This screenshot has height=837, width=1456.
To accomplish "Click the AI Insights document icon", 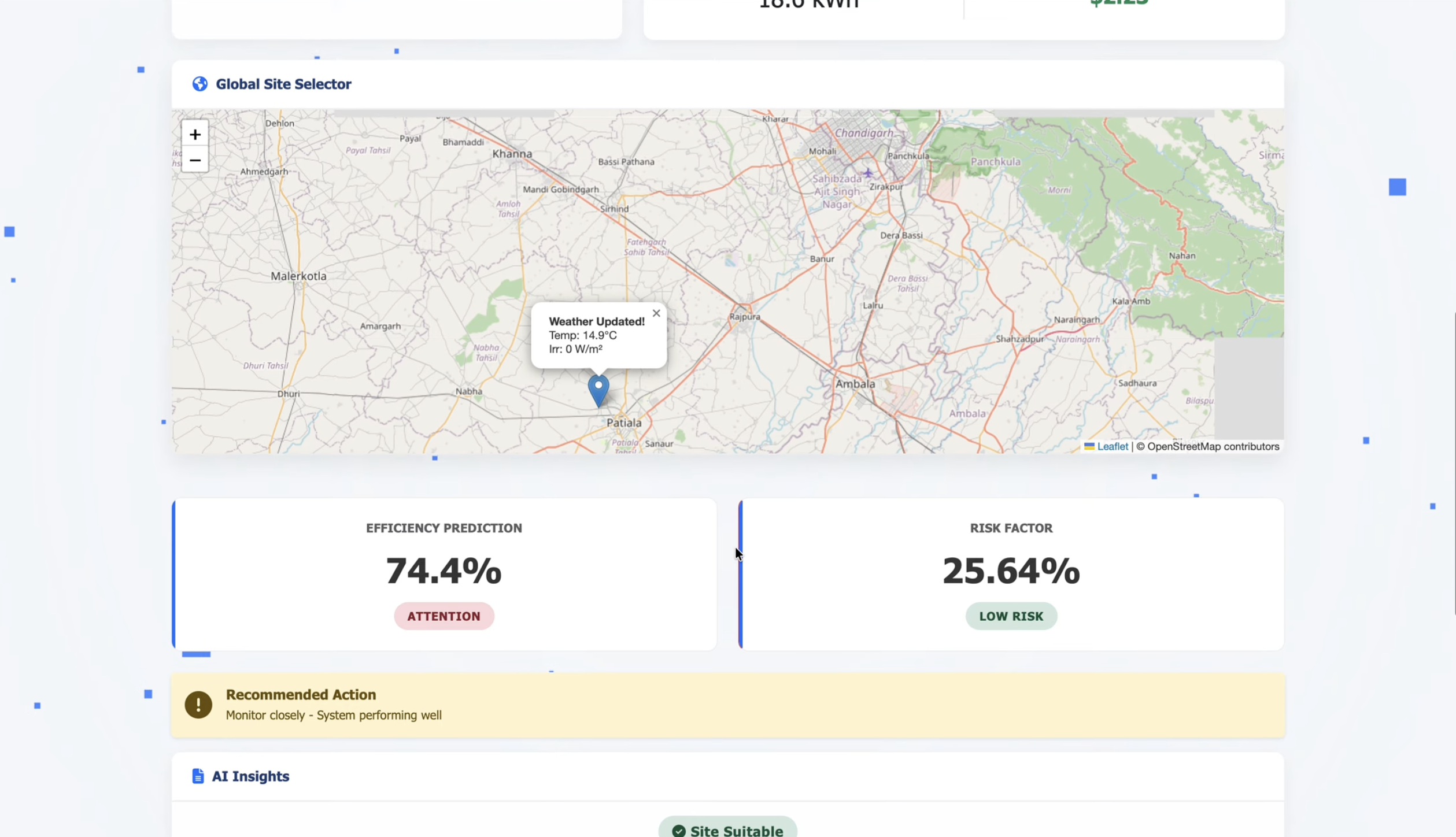I will pos(198,776).
